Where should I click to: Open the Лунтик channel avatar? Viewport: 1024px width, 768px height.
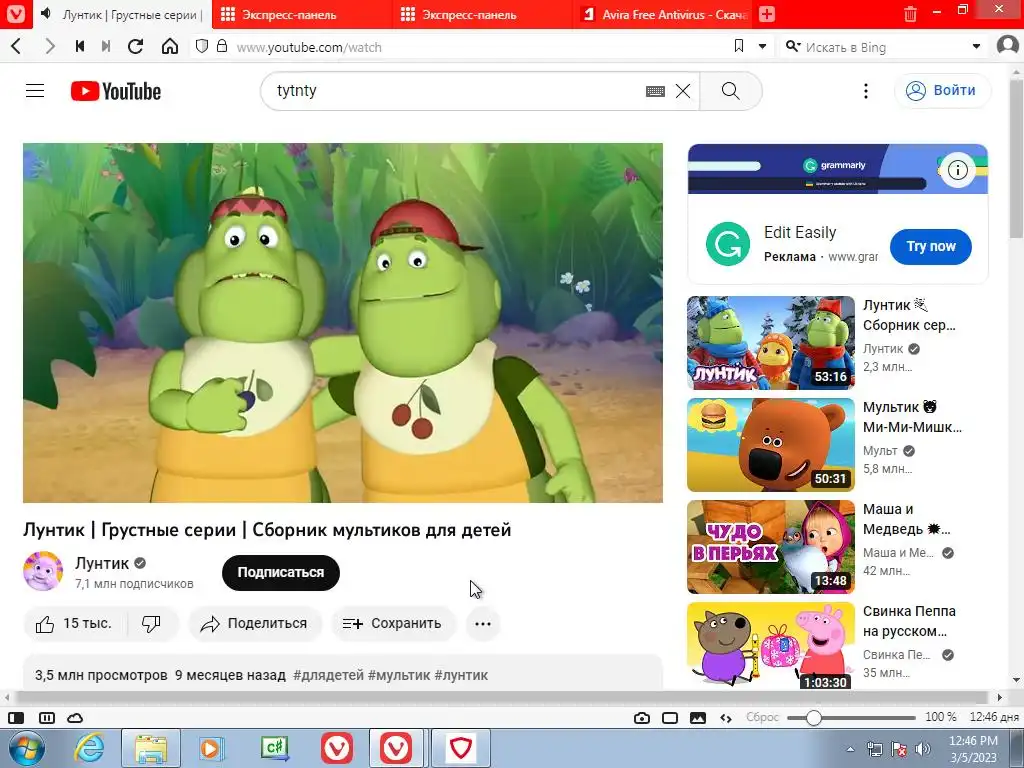point(43,571)
